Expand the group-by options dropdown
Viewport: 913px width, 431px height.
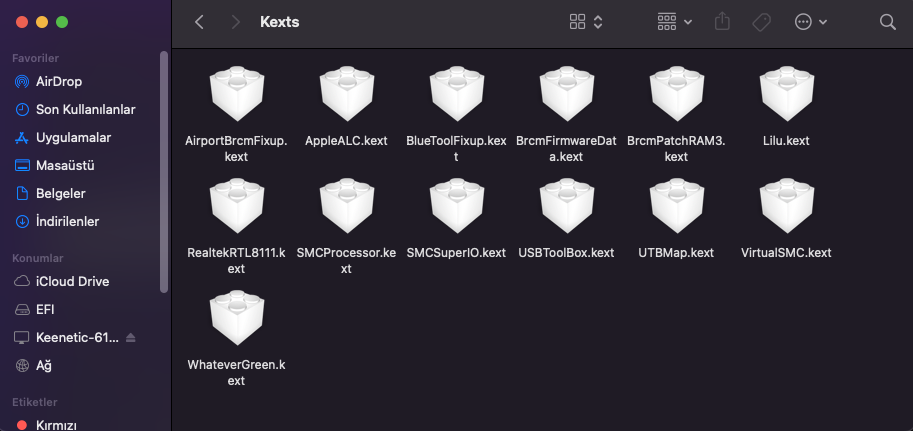(x=674, y=22)
